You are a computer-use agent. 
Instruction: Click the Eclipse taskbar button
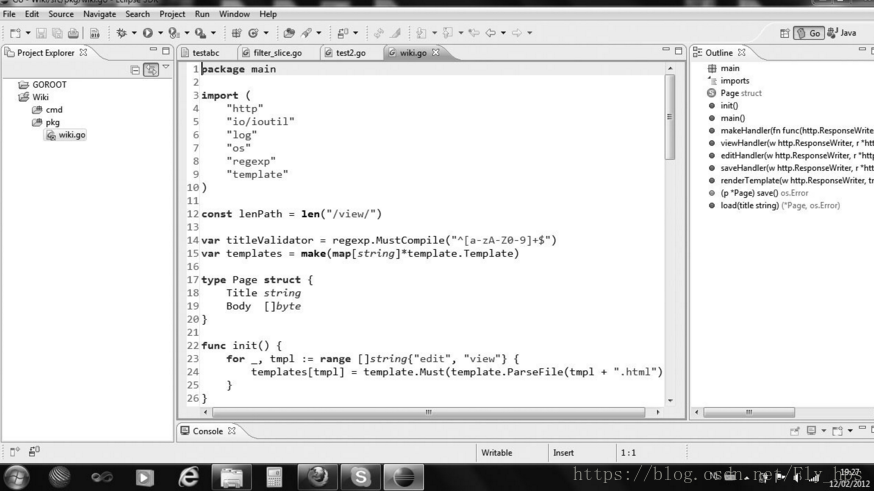(404, 477)
